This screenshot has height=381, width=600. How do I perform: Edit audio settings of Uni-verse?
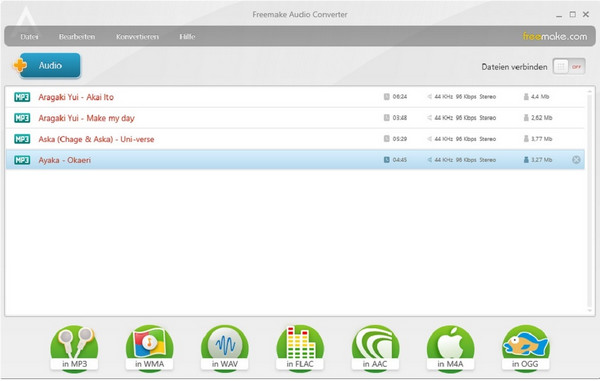click(461, 139)
